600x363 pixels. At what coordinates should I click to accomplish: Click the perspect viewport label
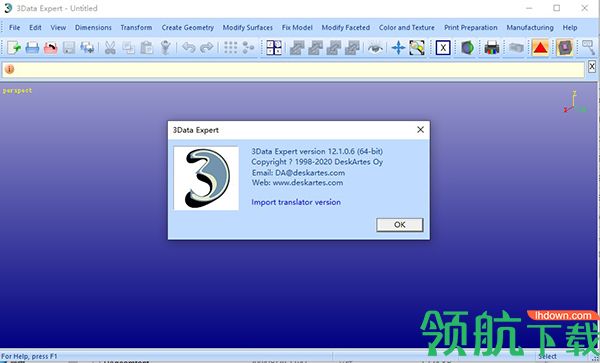pyautogui.click(x=17, y=91)
